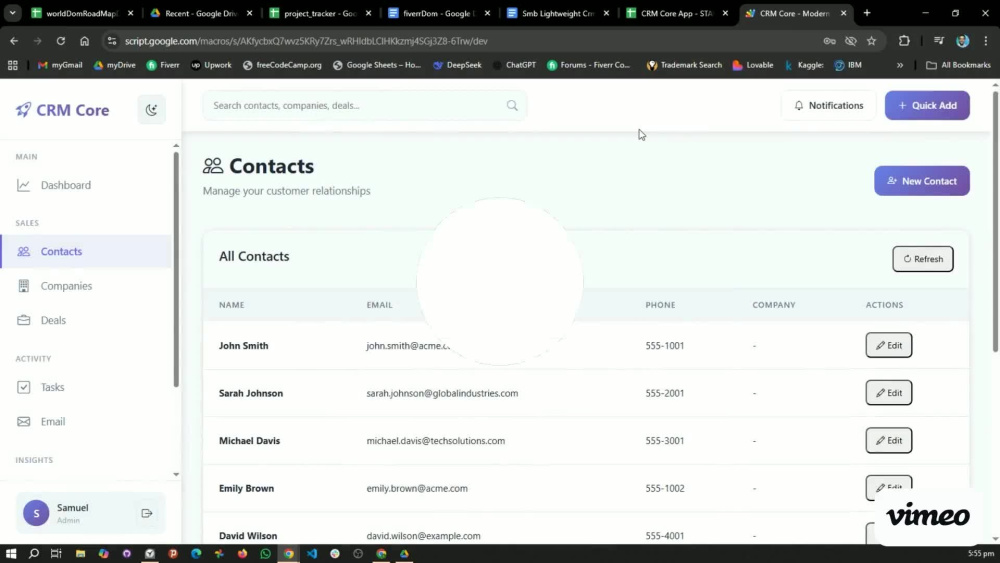Screen dimensions: 1000x563
Task: Switch to Recent - Google Drive tab
Action: (202, 13)
